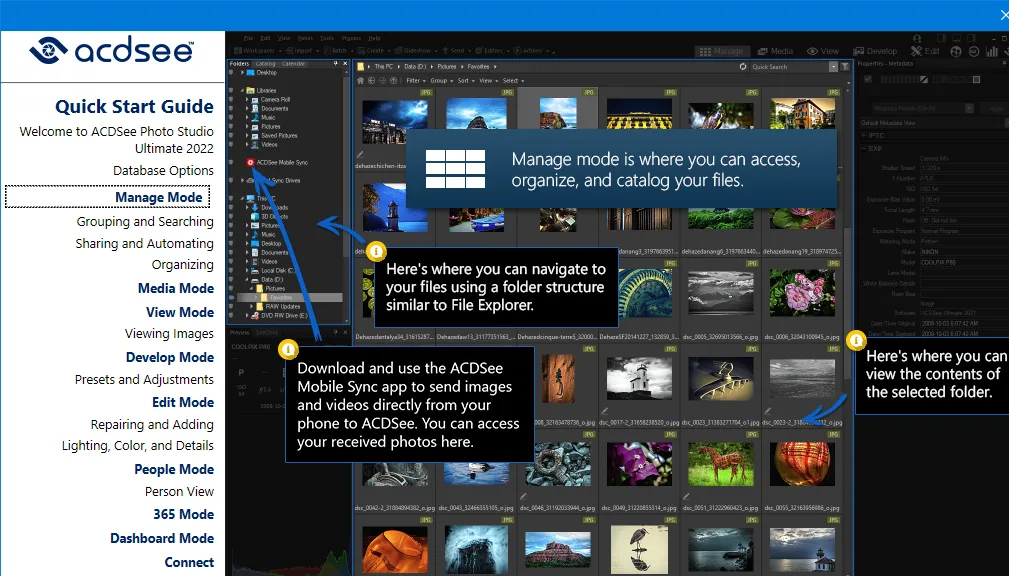The width and height of the screenshot is (1009, 576).
Task: Open the Group dropdown in the file list
Action: (440, 80)
